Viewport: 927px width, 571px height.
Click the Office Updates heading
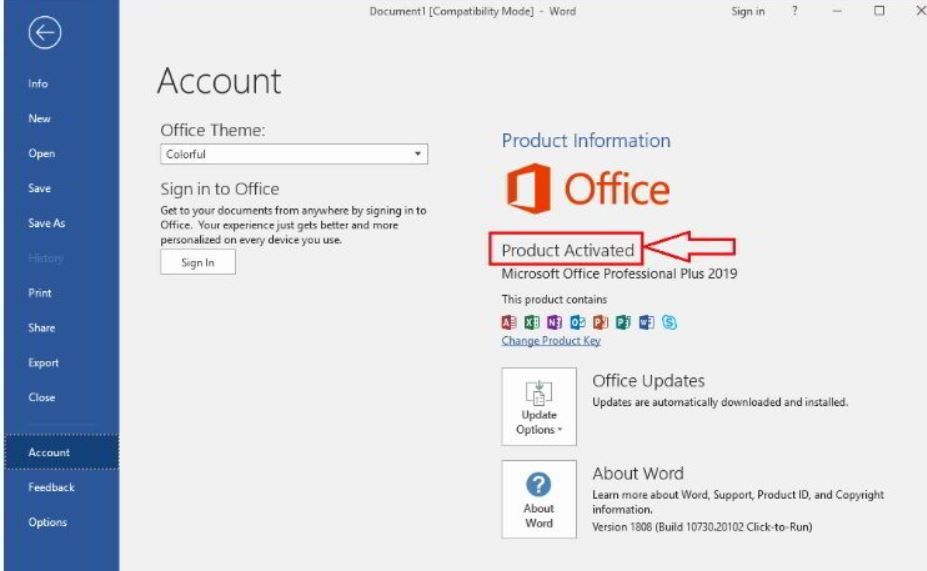pos(649,381)
